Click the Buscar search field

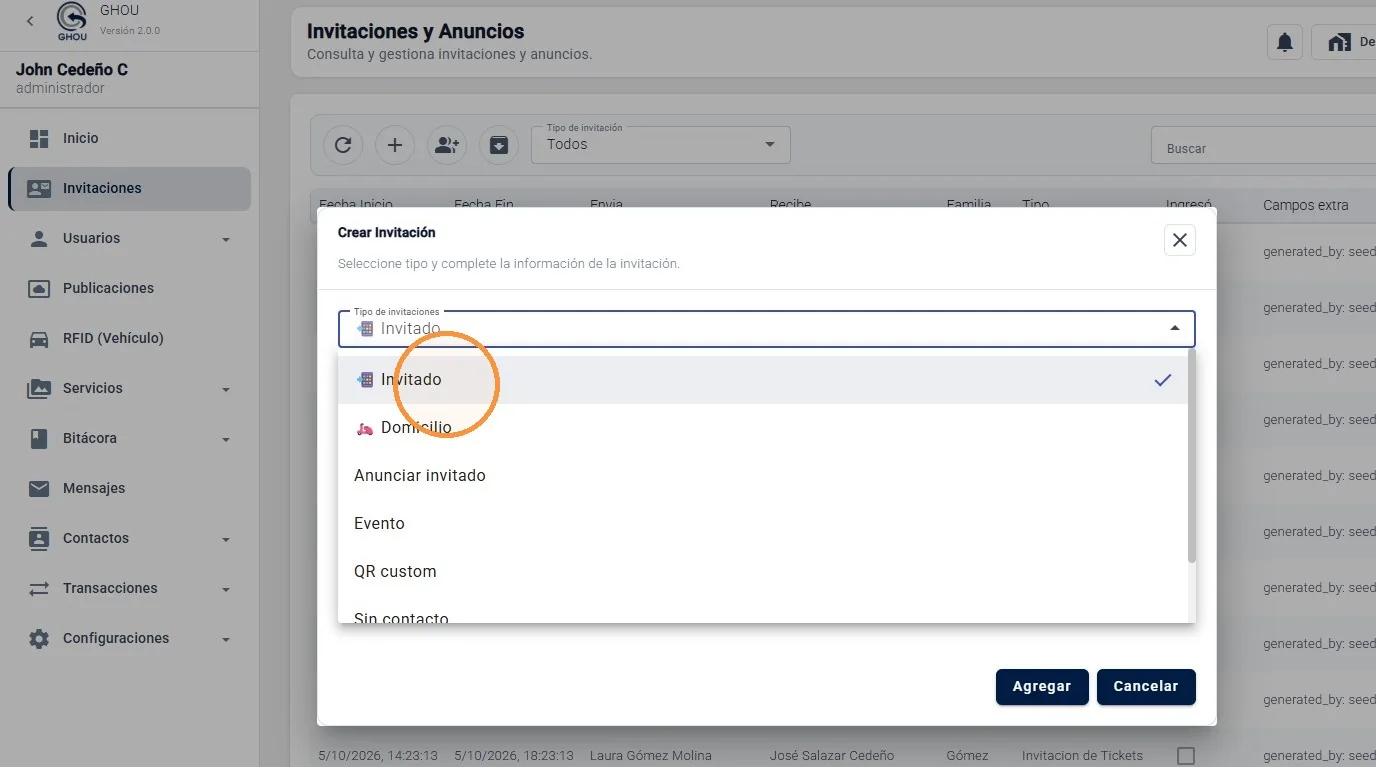(1264, 145)
